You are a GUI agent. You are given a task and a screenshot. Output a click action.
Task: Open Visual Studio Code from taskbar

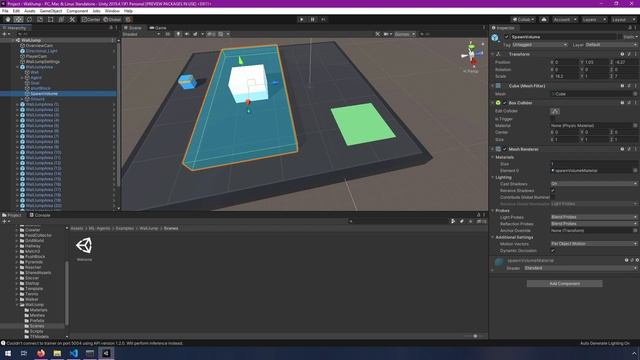point(73,353)
